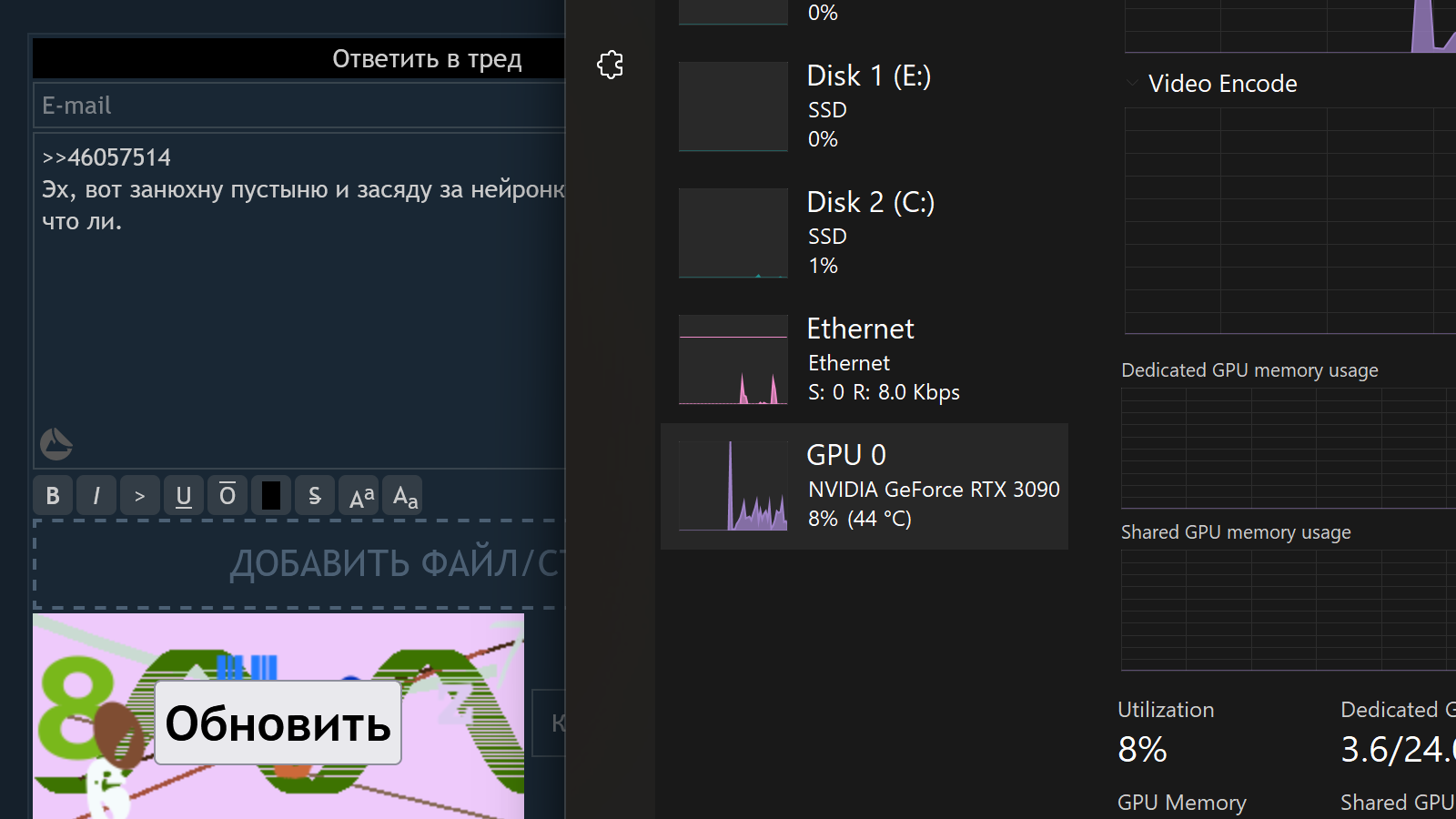1456x819 pixels.
Task: Select Ethernet in the performance list
Action: click(864, 359)
